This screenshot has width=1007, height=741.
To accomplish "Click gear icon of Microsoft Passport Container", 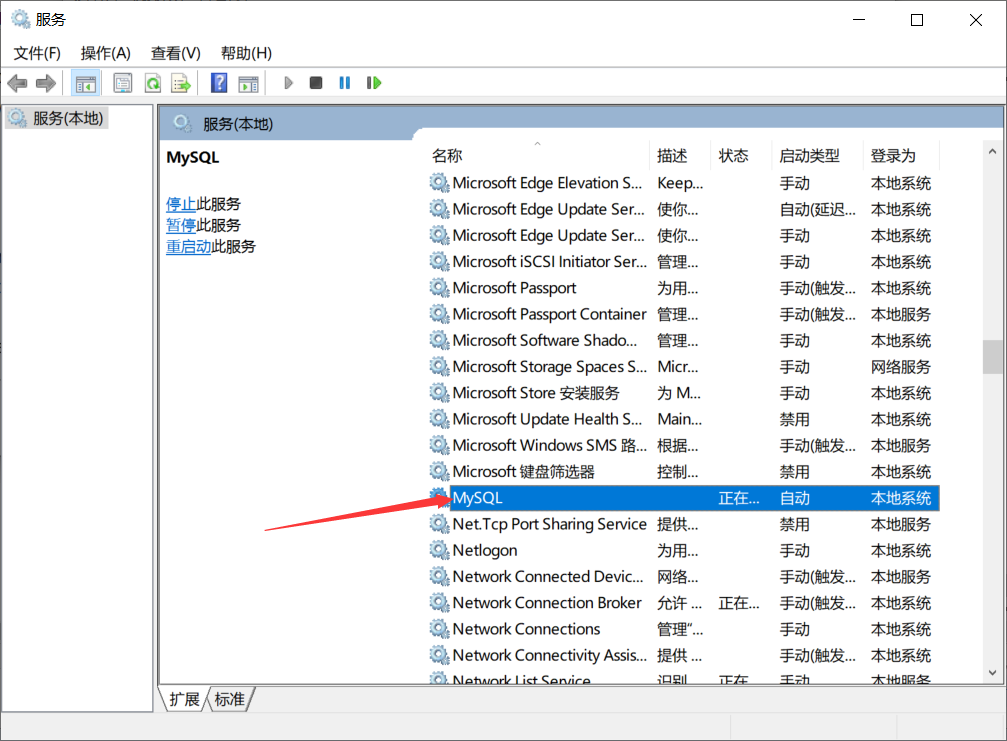I will [439, 314].
